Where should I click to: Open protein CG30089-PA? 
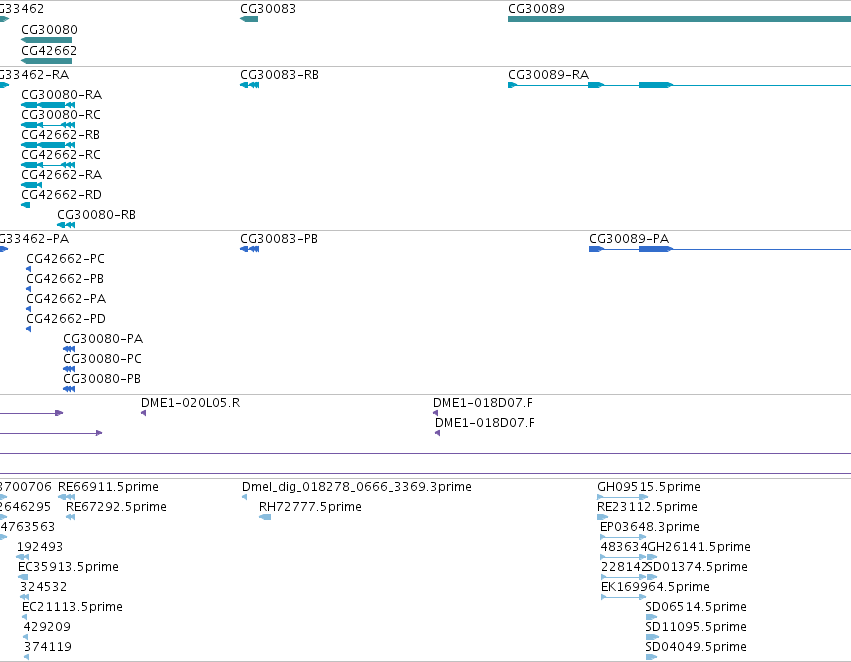pyautogui.click(x=629, y=239)
